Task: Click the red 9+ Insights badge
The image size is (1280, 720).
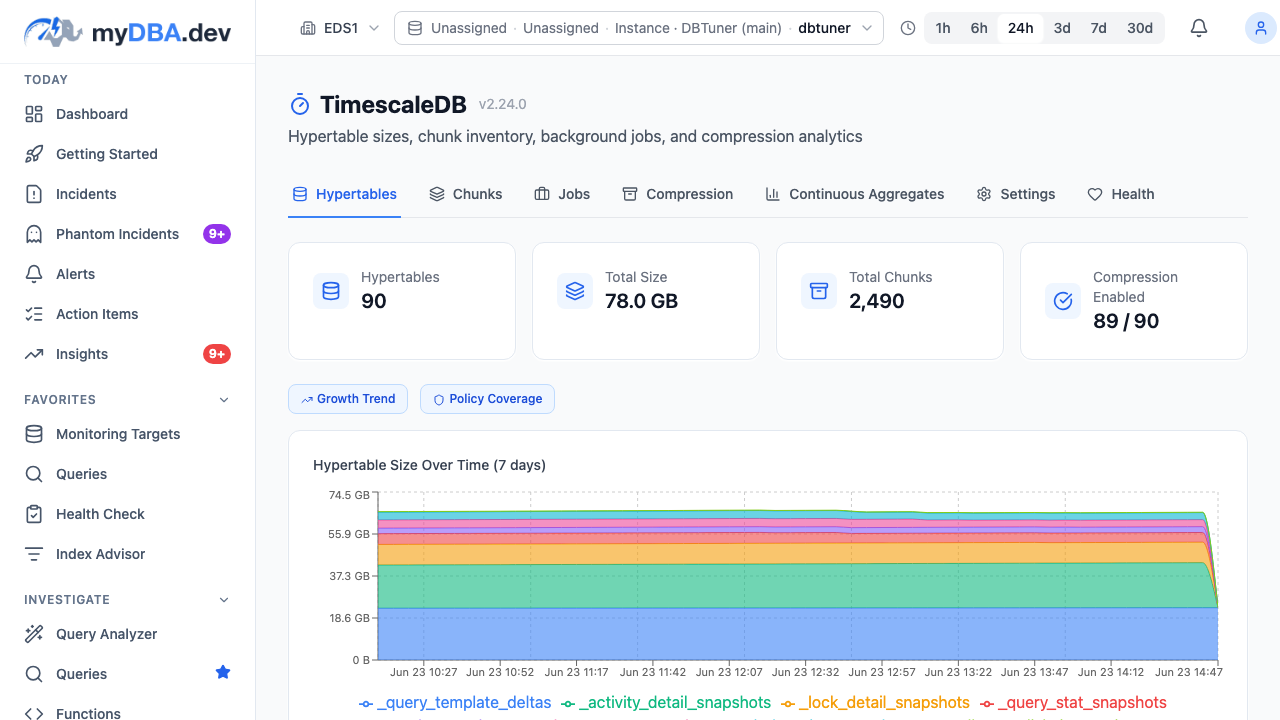Action: coord(217,354)
